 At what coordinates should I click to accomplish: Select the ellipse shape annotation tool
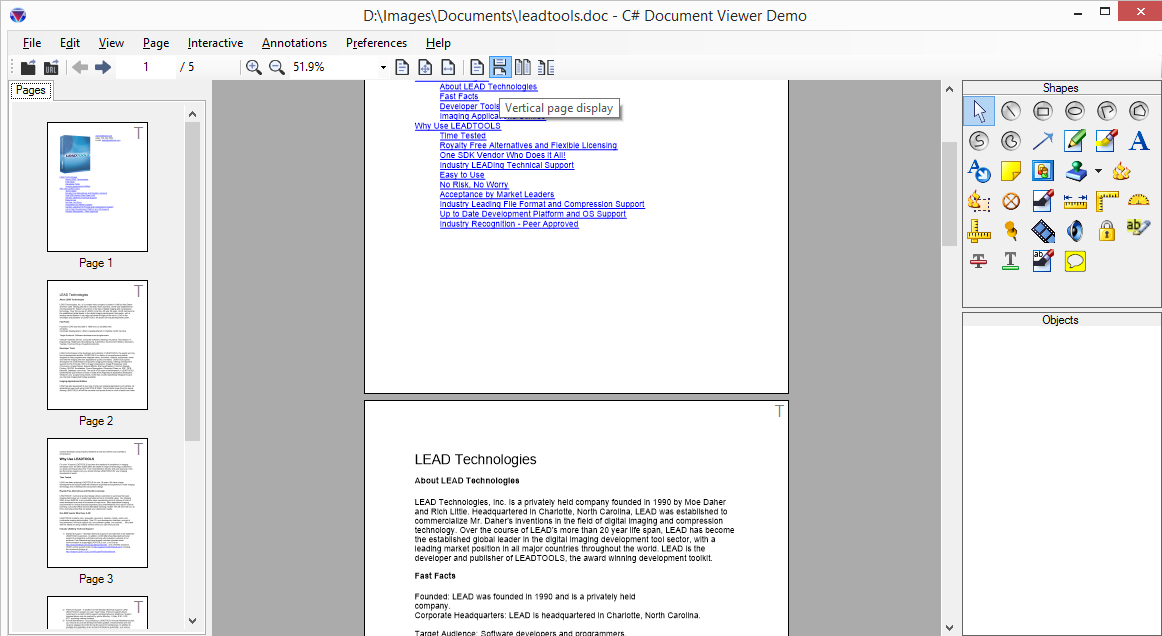[1075, 111]
